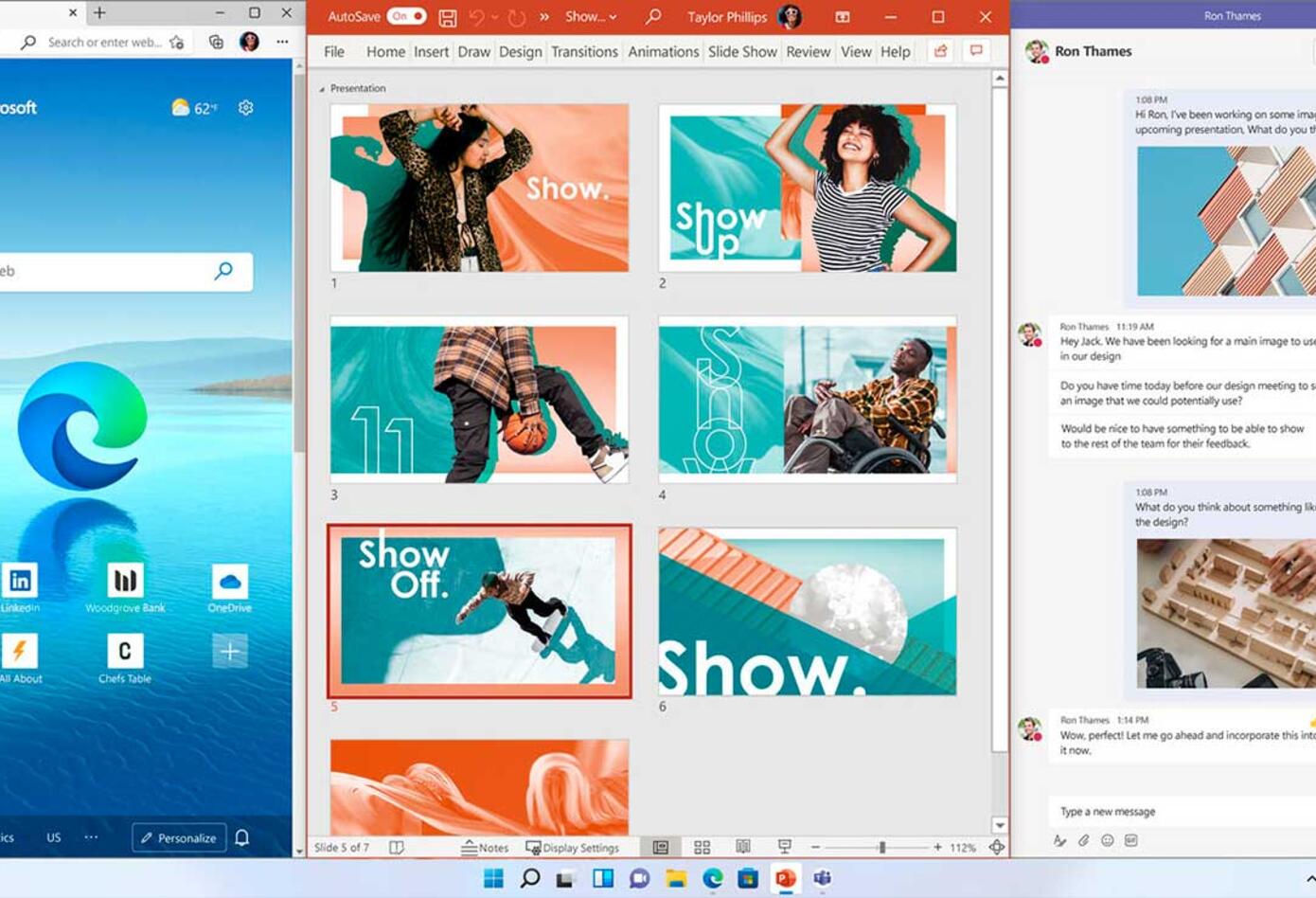
Task: Select the Transitions ribbon tab
Action: (x=584, y=52)
